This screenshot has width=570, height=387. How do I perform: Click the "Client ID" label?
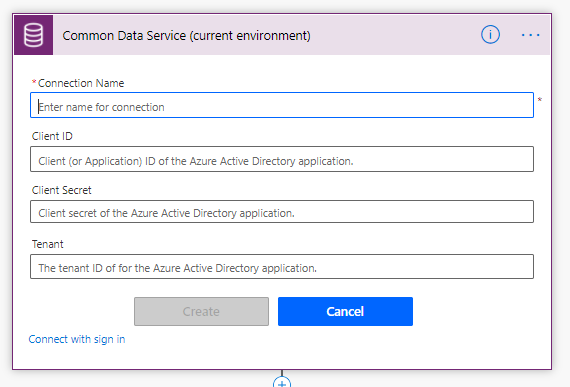click(52, 136)
